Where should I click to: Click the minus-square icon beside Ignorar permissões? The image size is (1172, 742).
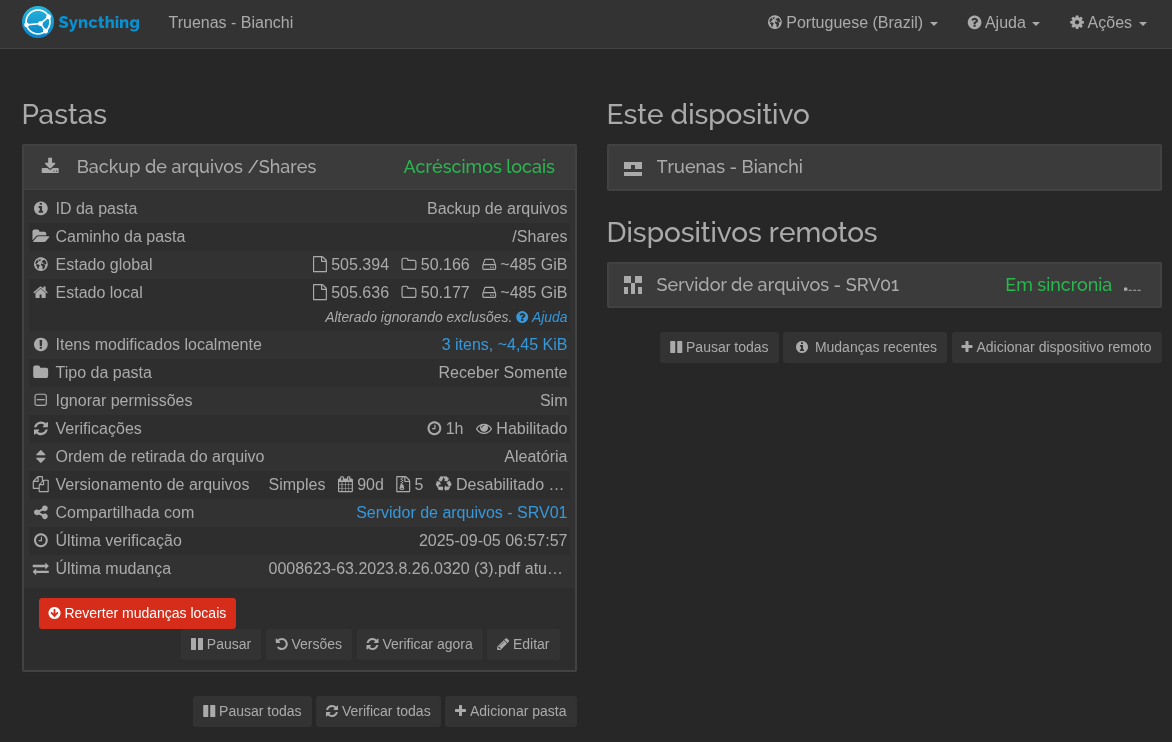coord(41,401)
